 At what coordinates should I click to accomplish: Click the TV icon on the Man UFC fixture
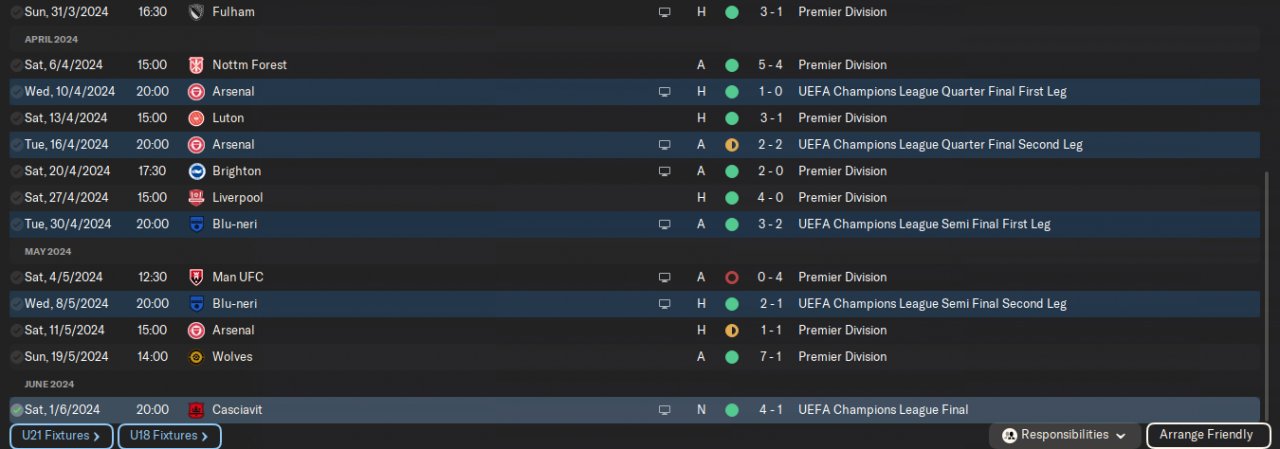664,277
